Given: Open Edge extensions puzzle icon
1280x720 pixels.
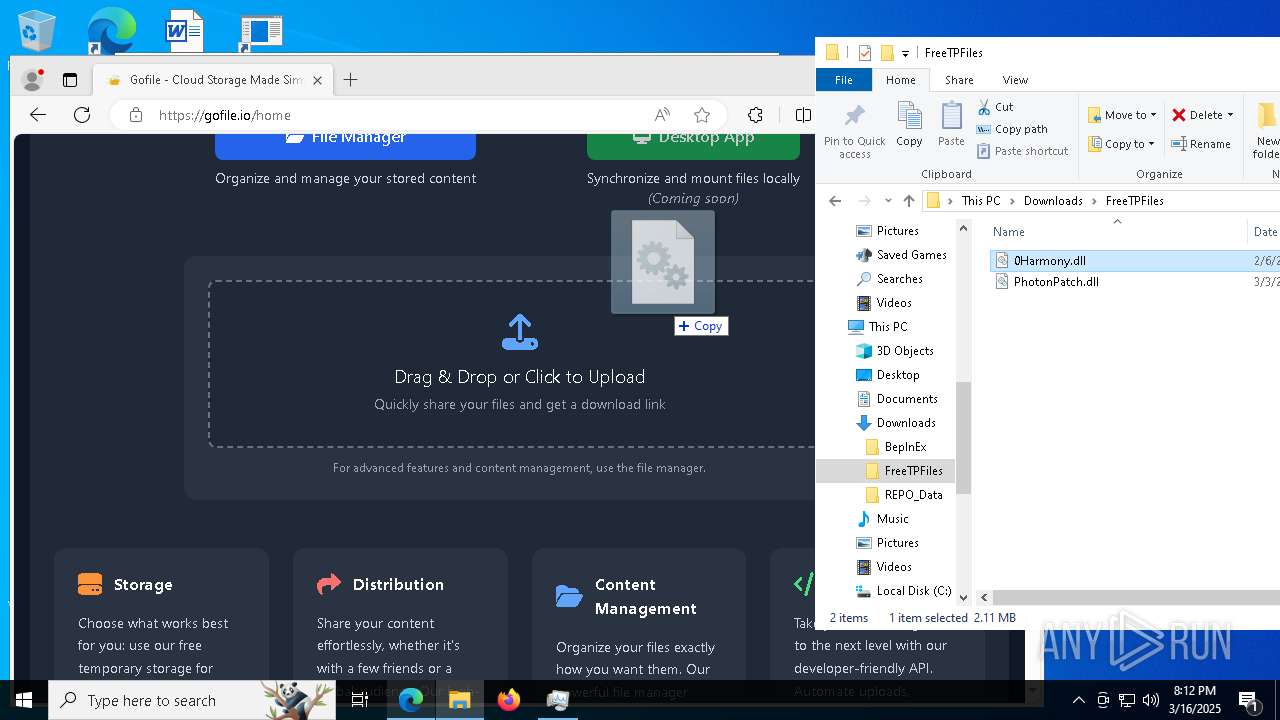Looking at the screenshot, I should [756, 115].
